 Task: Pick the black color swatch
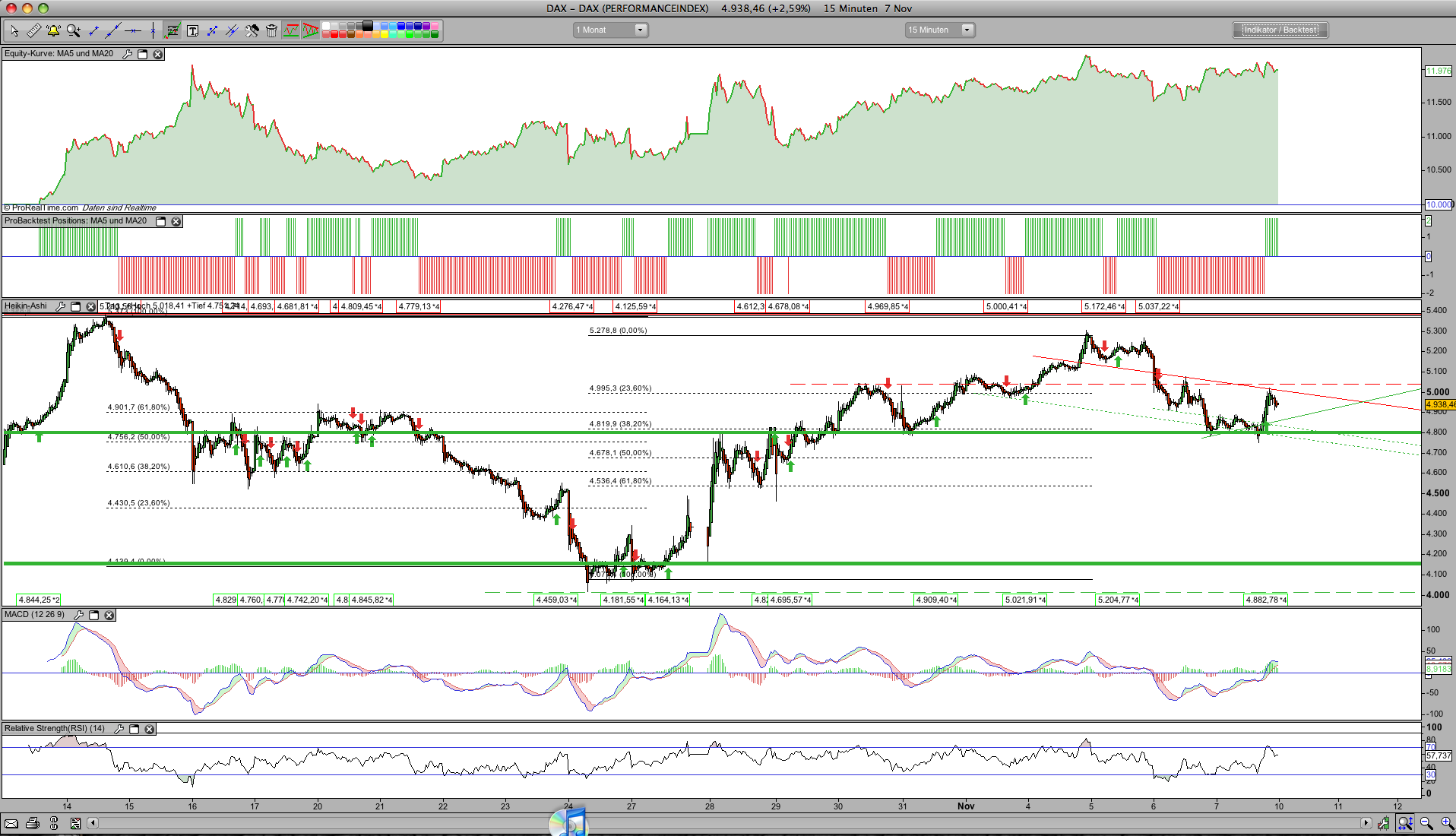pos(369,26)
